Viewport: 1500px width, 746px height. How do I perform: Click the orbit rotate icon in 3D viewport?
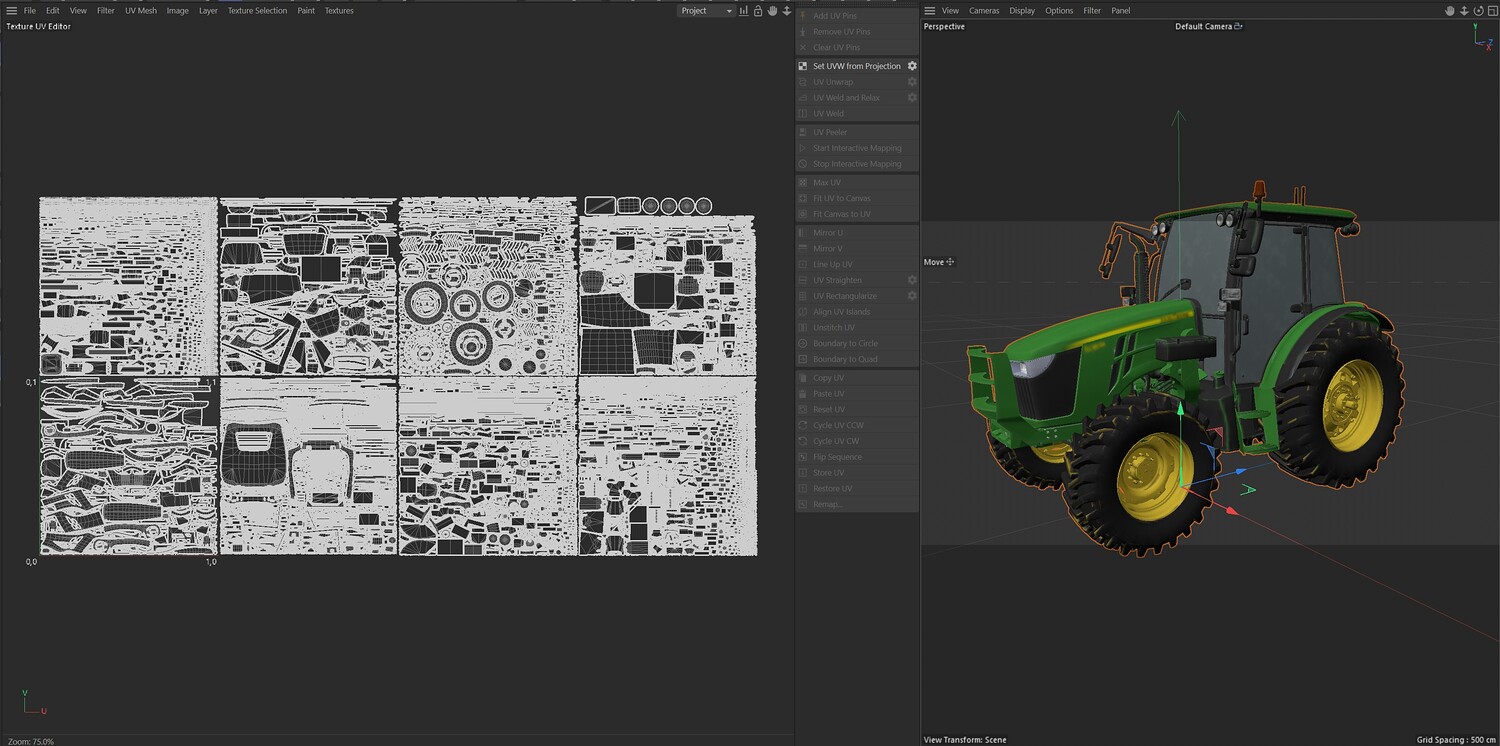[x=1478, y=11]
